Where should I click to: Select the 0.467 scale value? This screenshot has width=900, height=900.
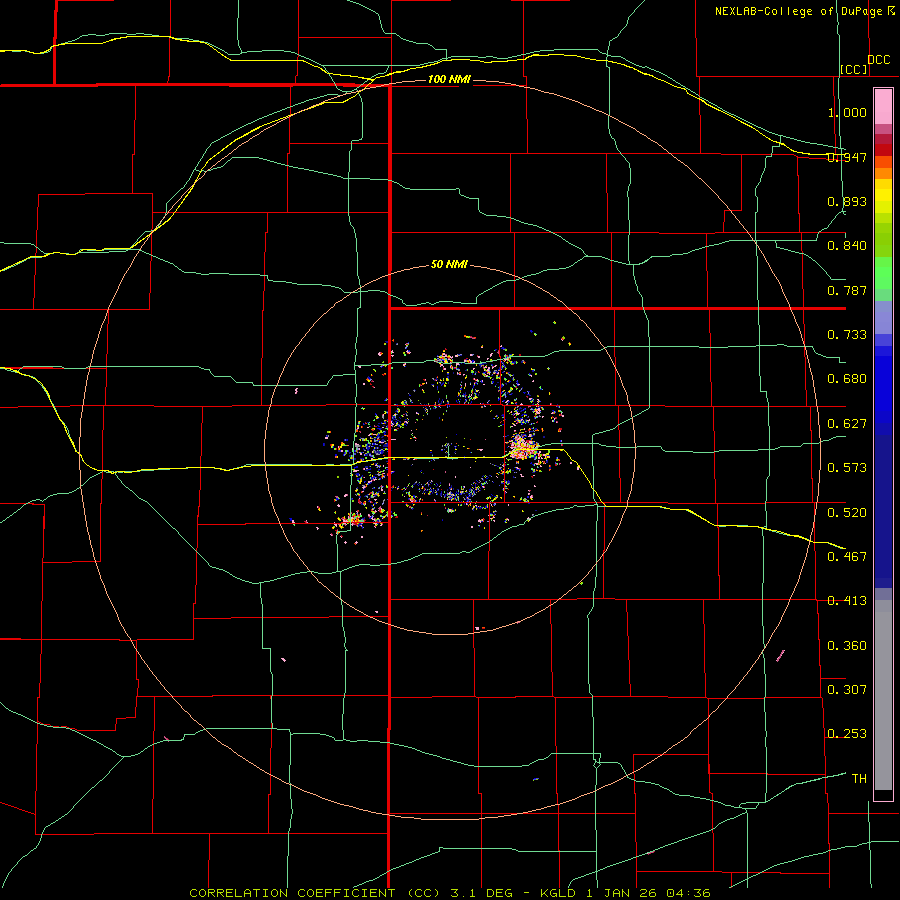pyautogui.click(x=847, y=557)
